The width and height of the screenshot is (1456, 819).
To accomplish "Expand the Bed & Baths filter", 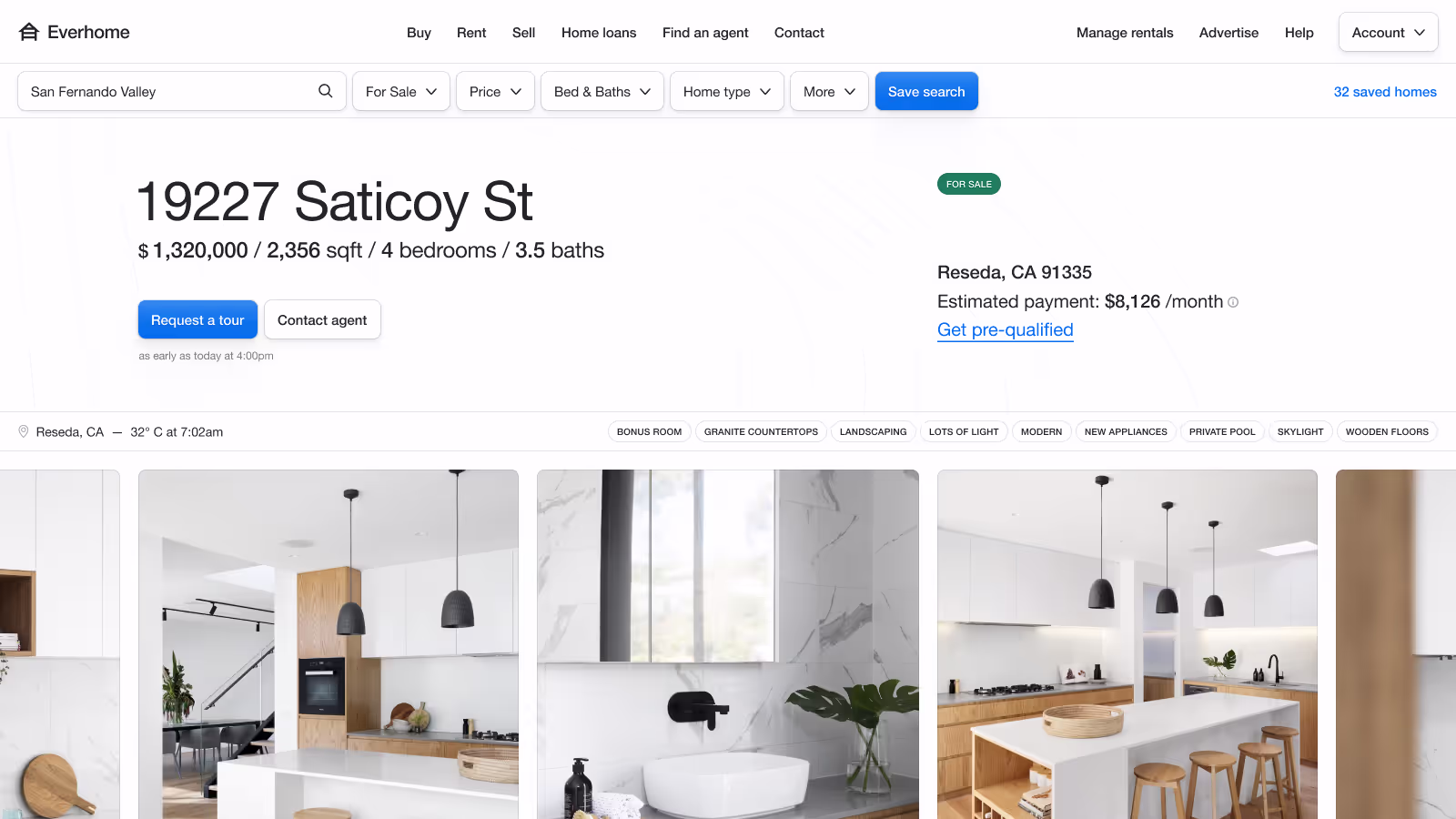I will [602, 91].
